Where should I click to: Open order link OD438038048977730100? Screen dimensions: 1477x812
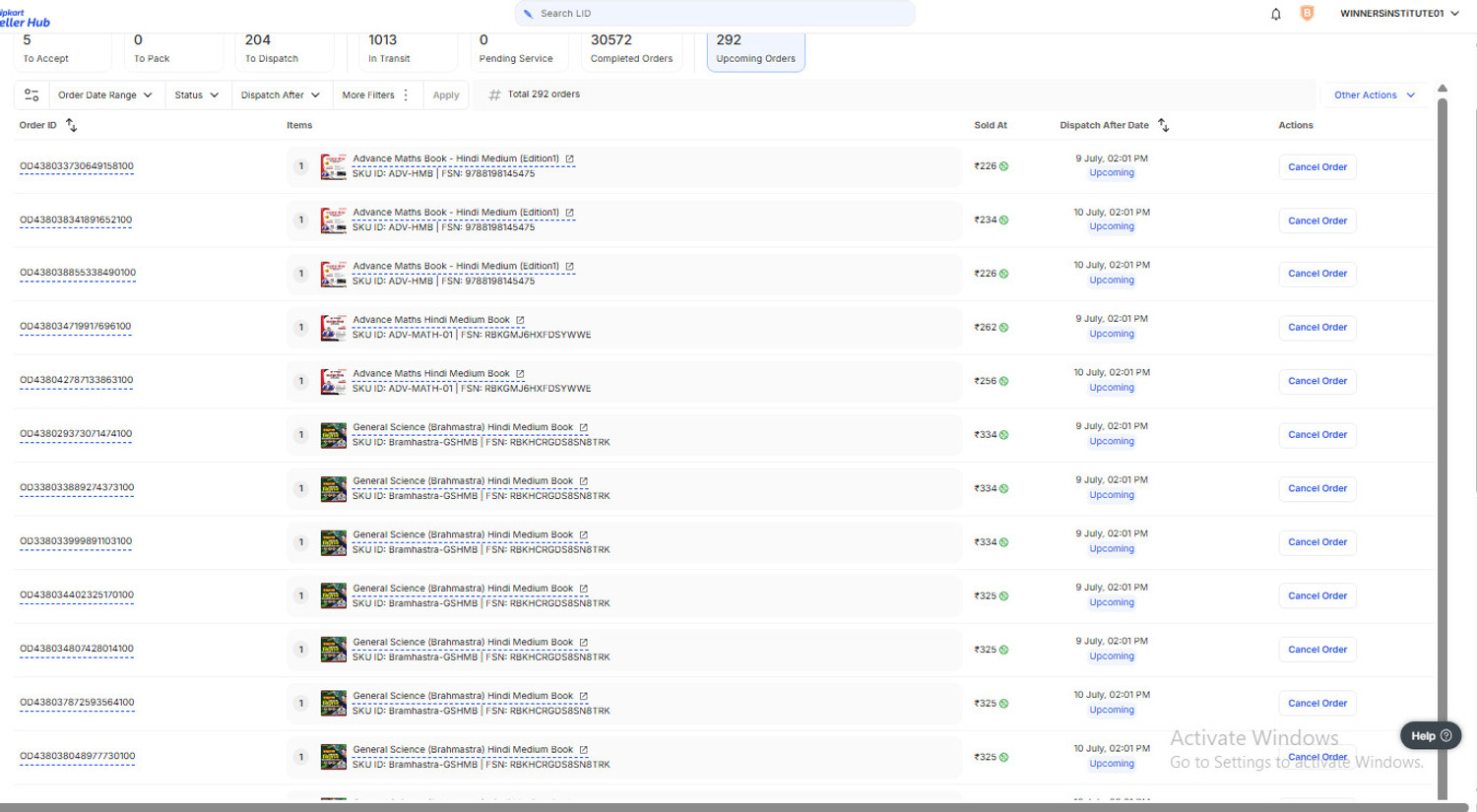[x=78, y=756]
